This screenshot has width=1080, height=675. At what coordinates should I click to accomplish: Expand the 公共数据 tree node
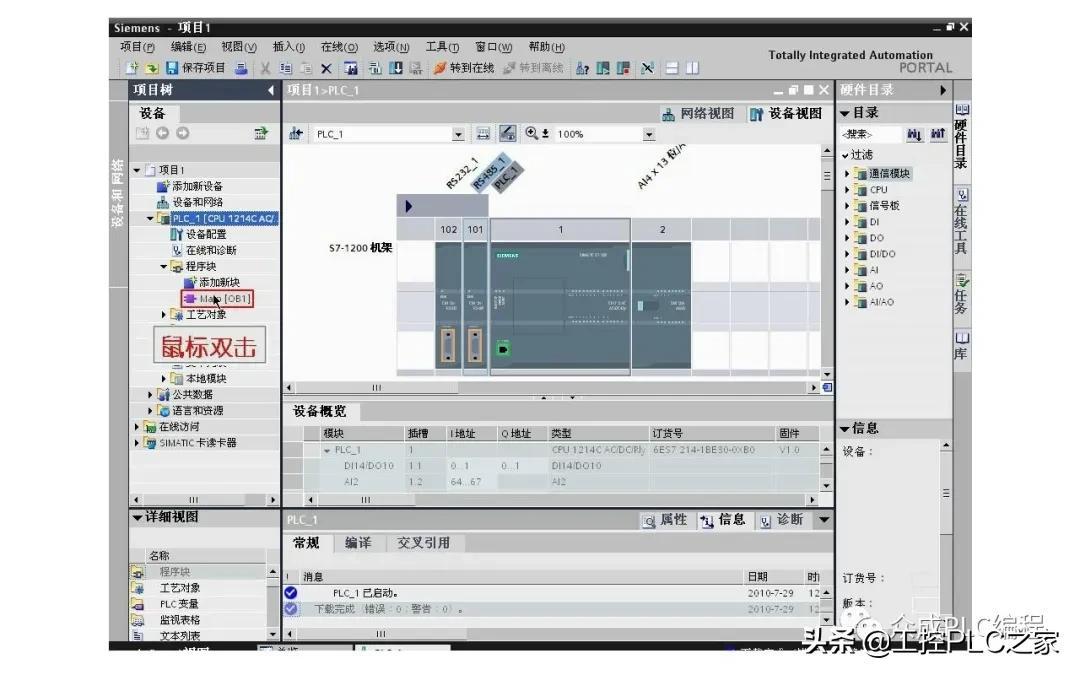[150, 395]
